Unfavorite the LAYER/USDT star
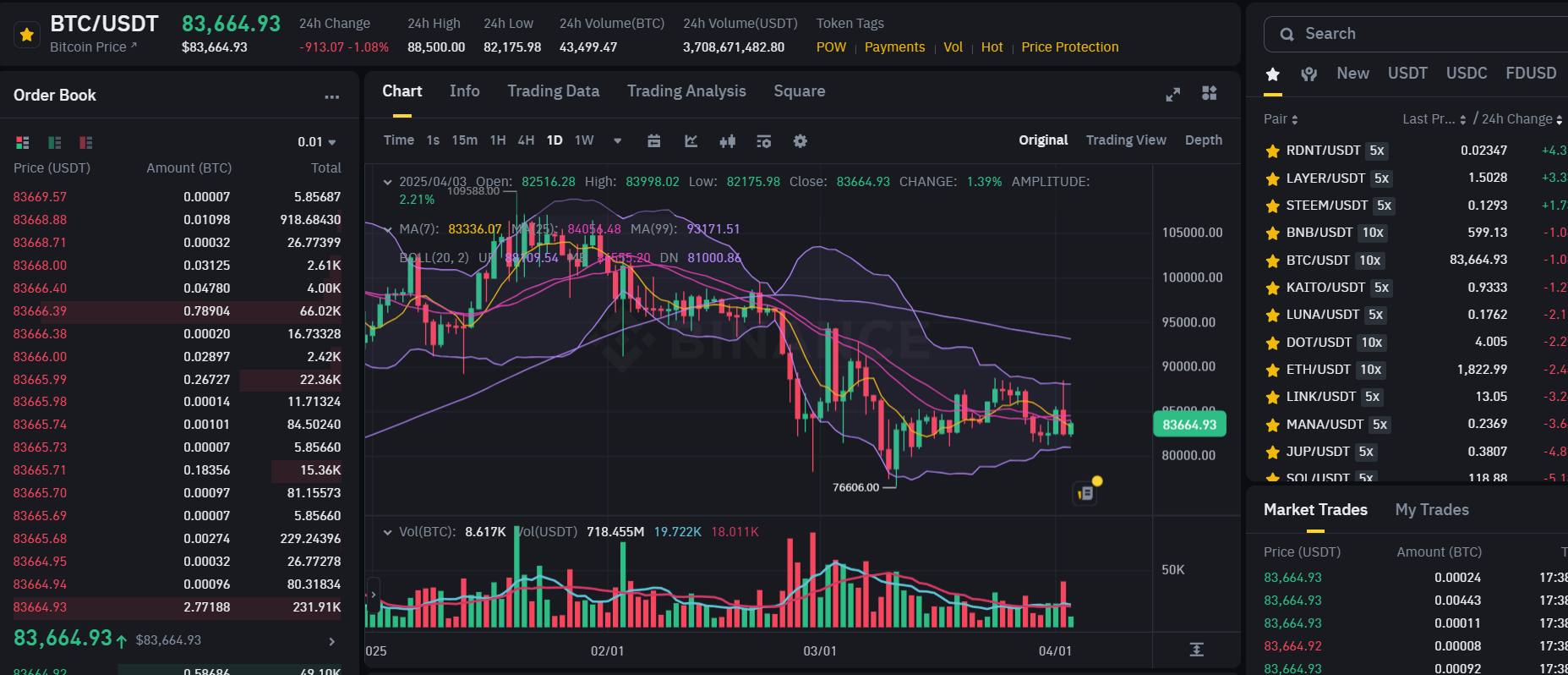This screenshot has width=1568, height=675. (x=1272, y=178)
